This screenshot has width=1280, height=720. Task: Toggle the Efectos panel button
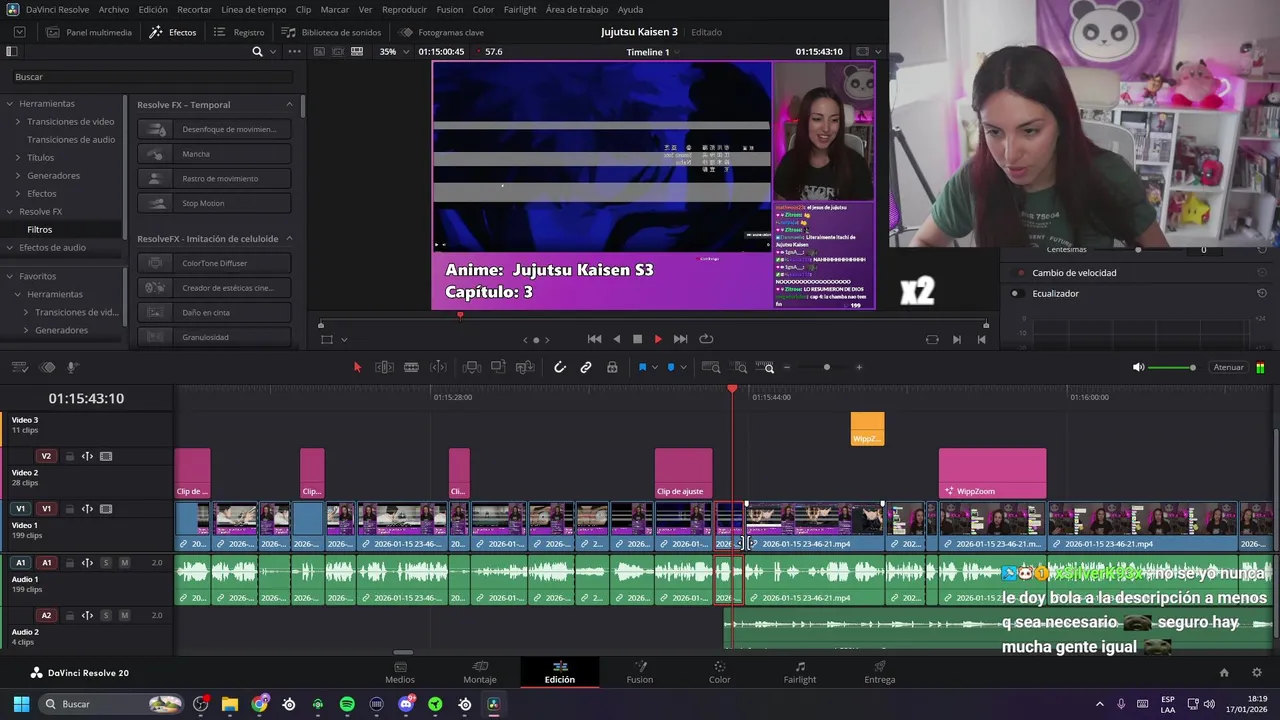click(x=173, y=32)
